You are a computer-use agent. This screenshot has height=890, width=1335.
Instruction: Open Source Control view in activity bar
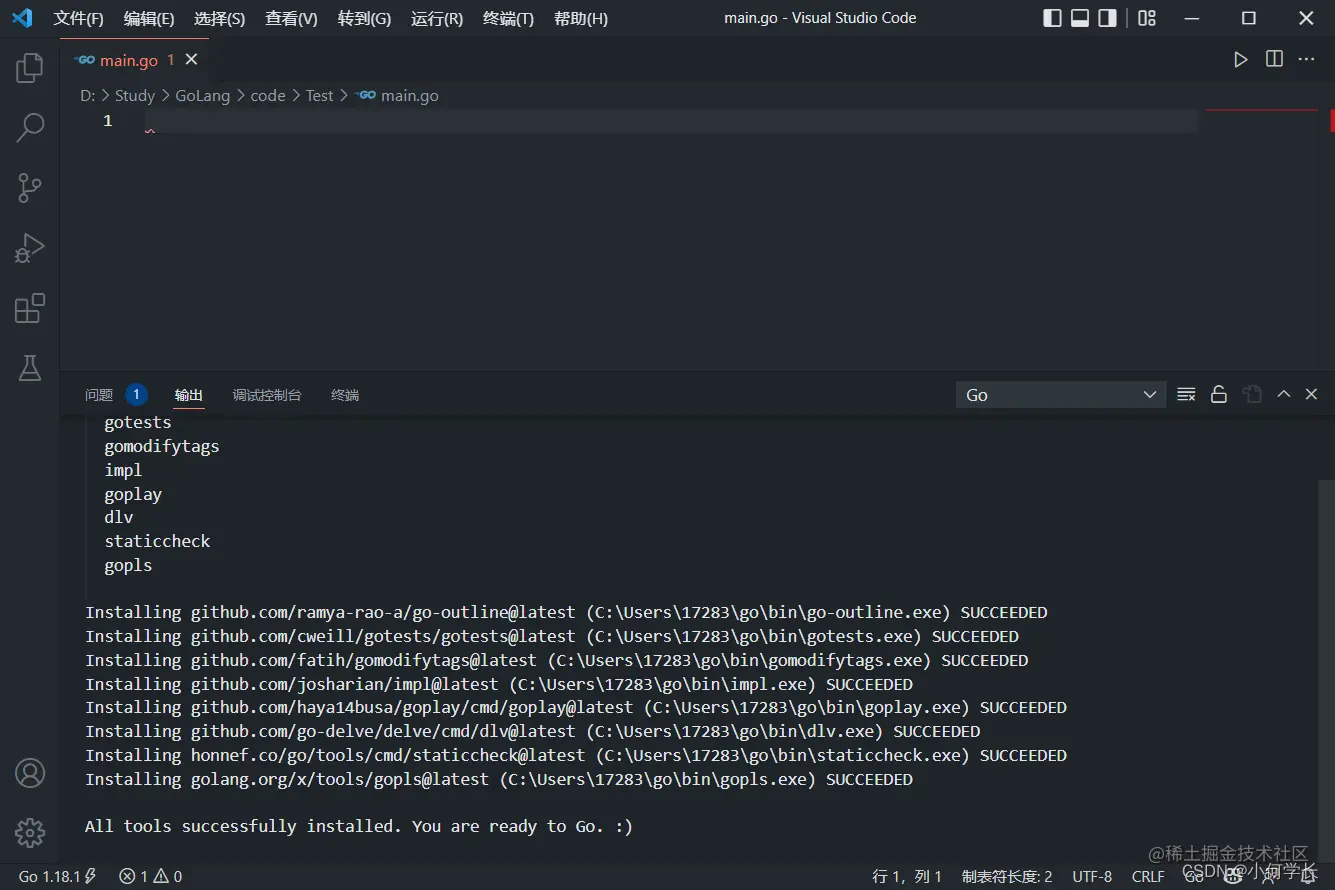pyautogui.click(x=30, y=187)
